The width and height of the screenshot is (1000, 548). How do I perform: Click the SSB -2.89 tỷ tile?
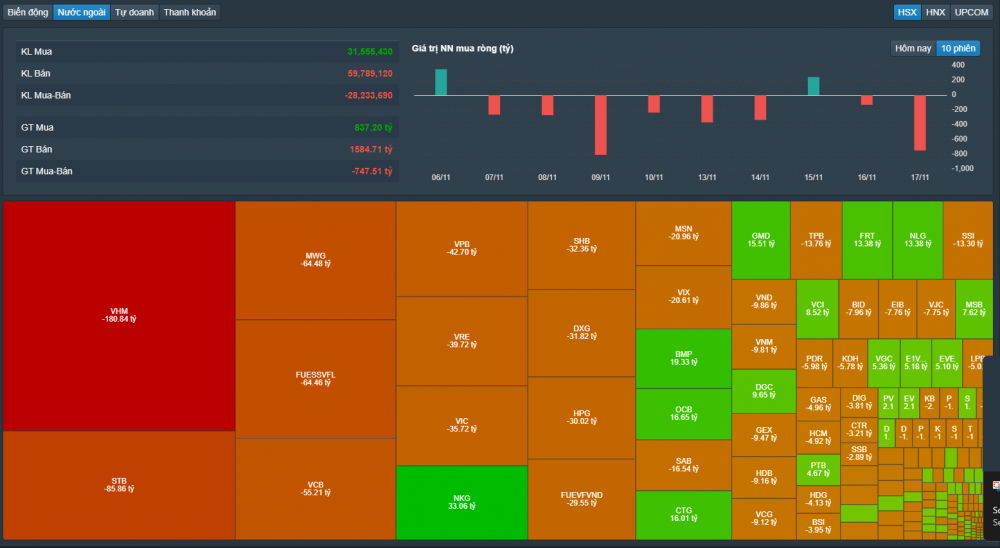pyautogui.click(x=859, y=454)
